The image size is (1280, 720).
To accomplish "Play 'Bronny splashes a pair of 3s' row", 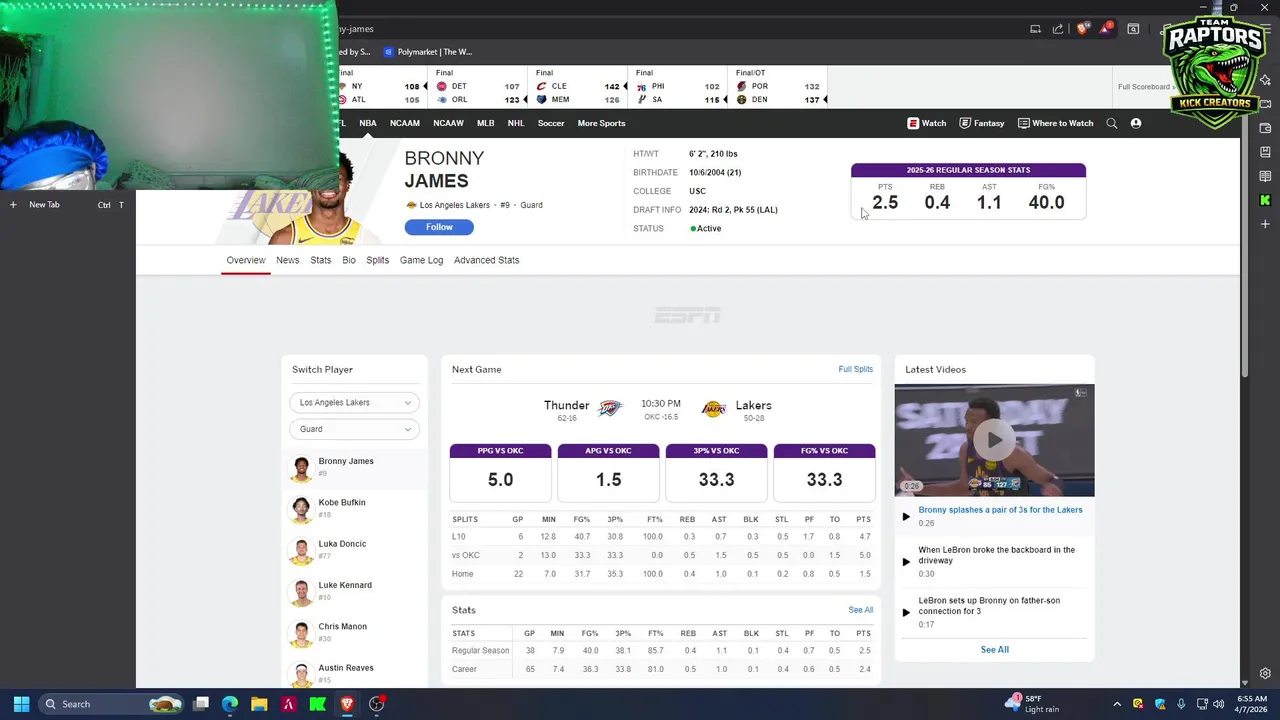I will tap(994, 516).
